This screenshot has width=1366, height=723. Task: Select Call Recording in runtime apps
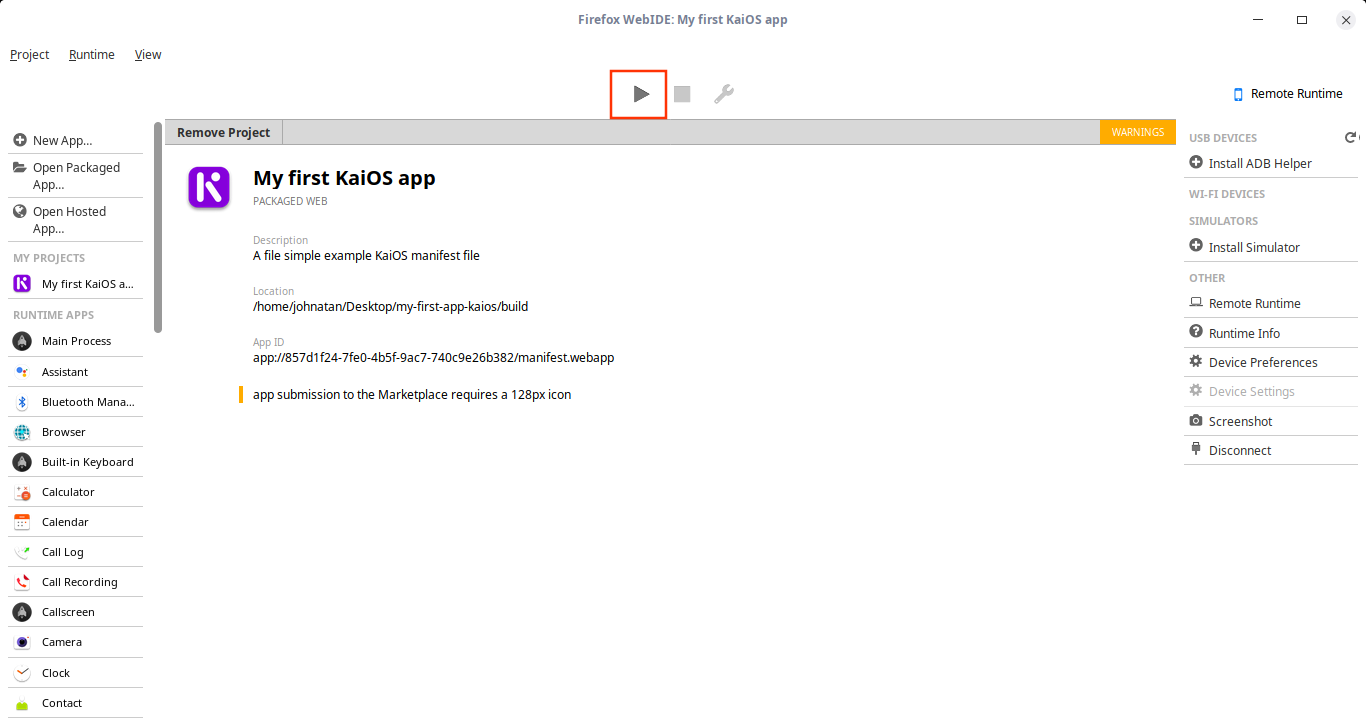(x=76, y=582)
